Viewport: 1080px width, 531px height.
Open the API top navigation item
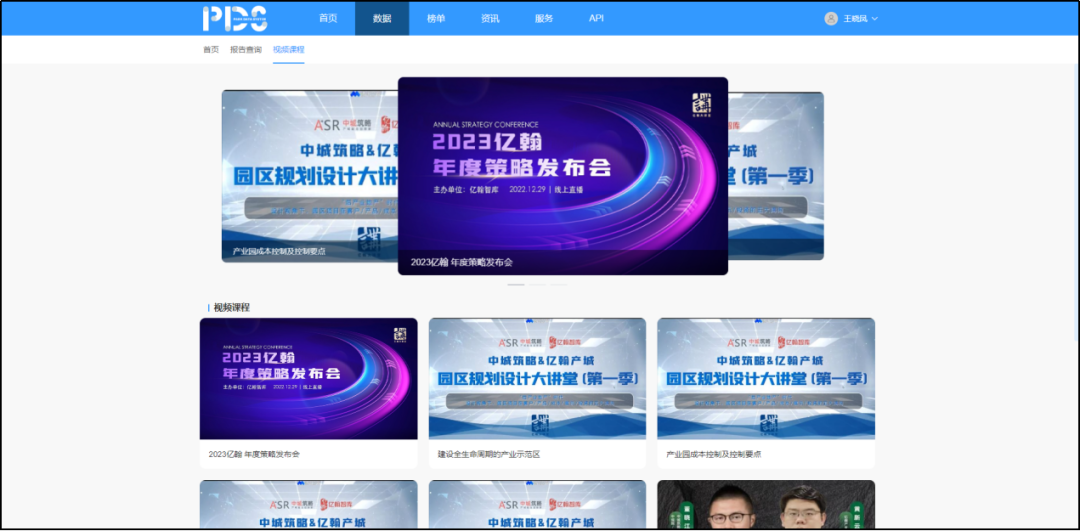[596, 19]
